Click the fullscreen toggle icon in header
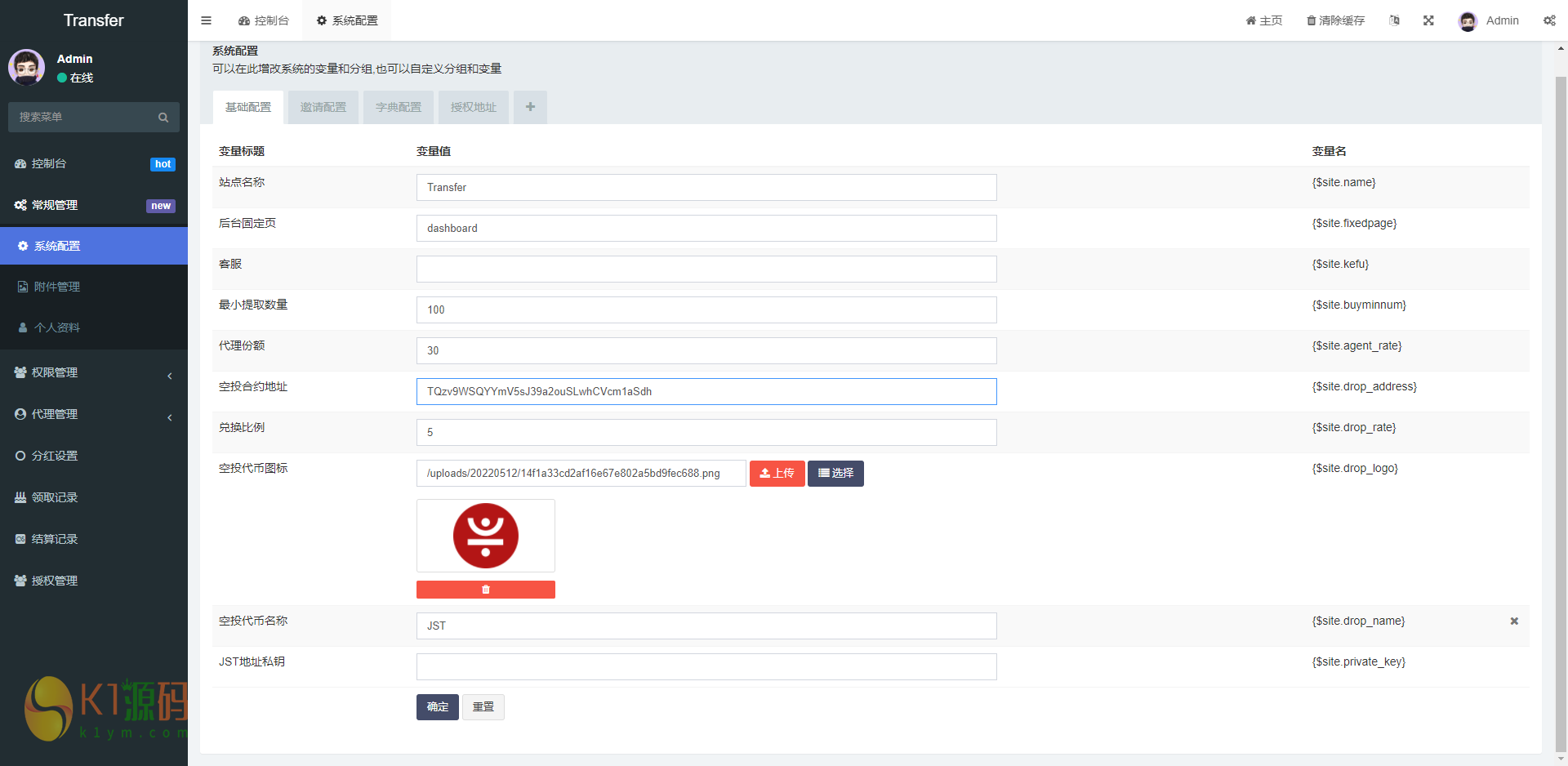The height and width of the screenshot is (766, 1568). click(x=1428, y=20)
